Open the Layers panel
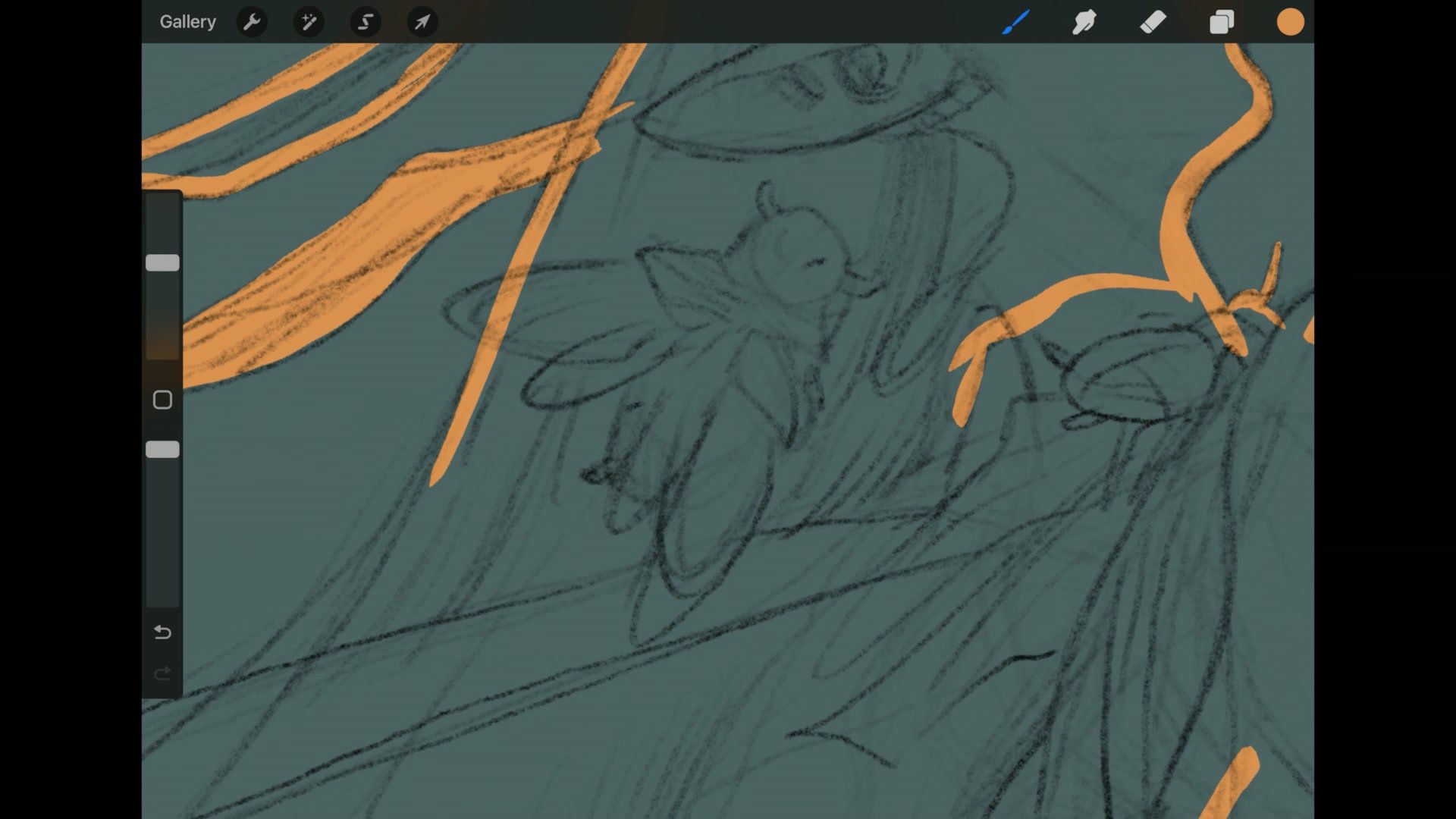Screen dimensions: 1456x819 click(x=1222, y=22)
